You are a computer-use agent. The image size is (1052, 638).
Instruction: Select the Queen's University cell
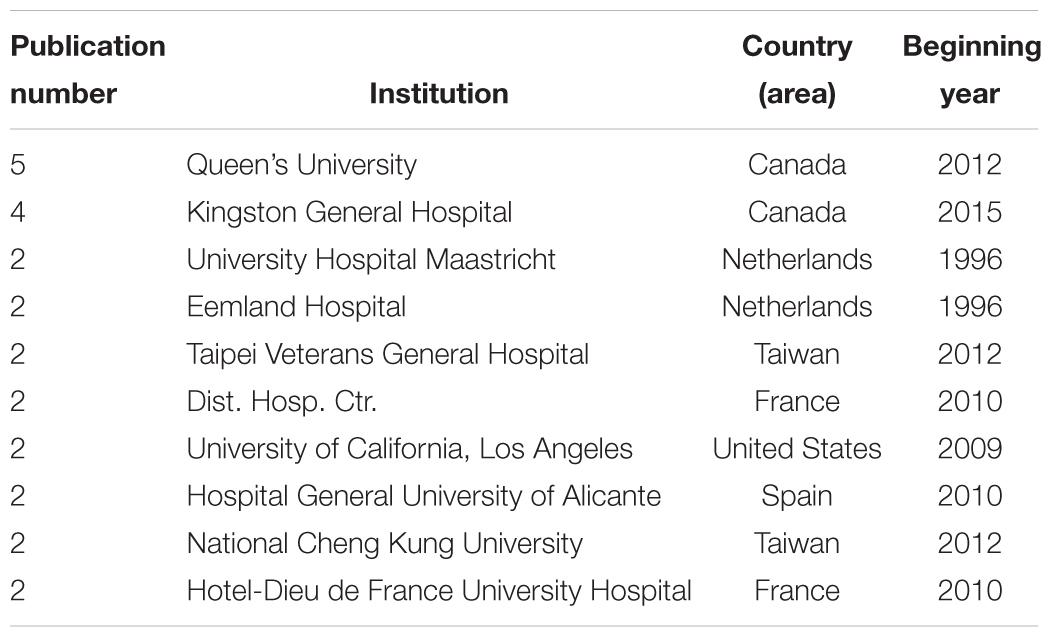pyautogui.click(x=301, y=165)
